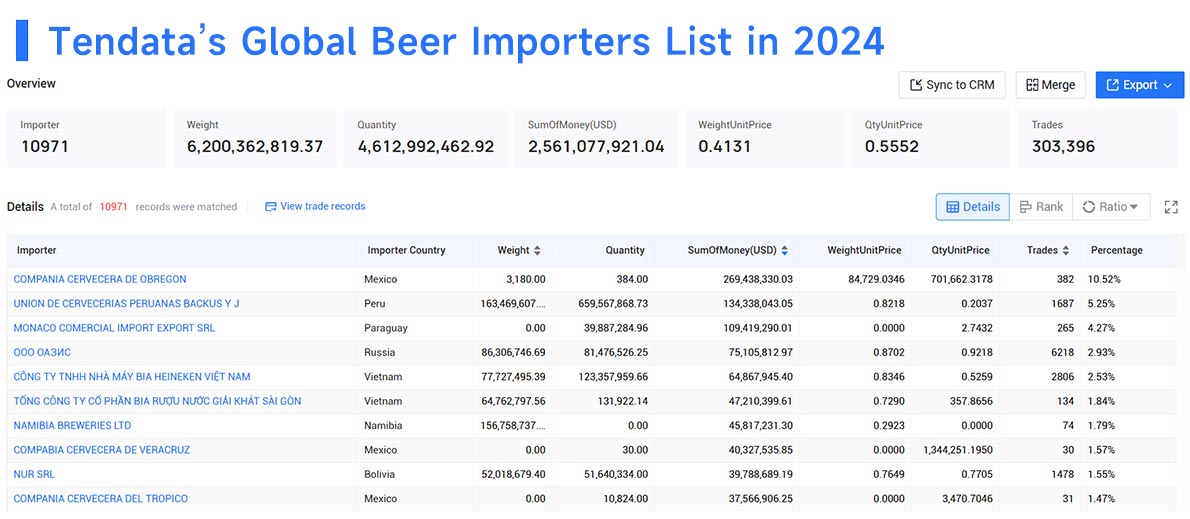Click the Russia country cell
The width and height of the screenshot is (1190, 519).
pyautogui.click(x=379, y=352)
